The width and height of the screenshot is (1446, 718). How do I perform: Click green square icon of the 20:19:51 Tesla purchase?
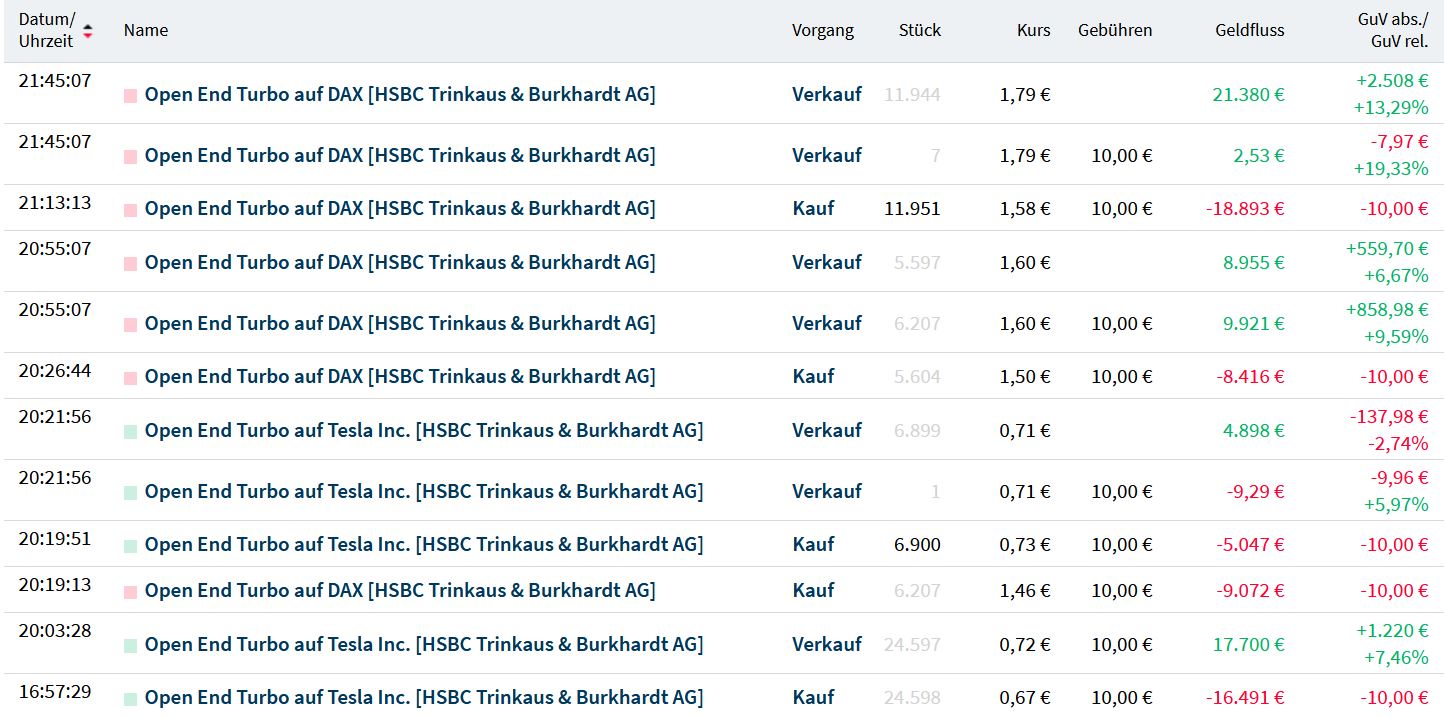[130, 545]
